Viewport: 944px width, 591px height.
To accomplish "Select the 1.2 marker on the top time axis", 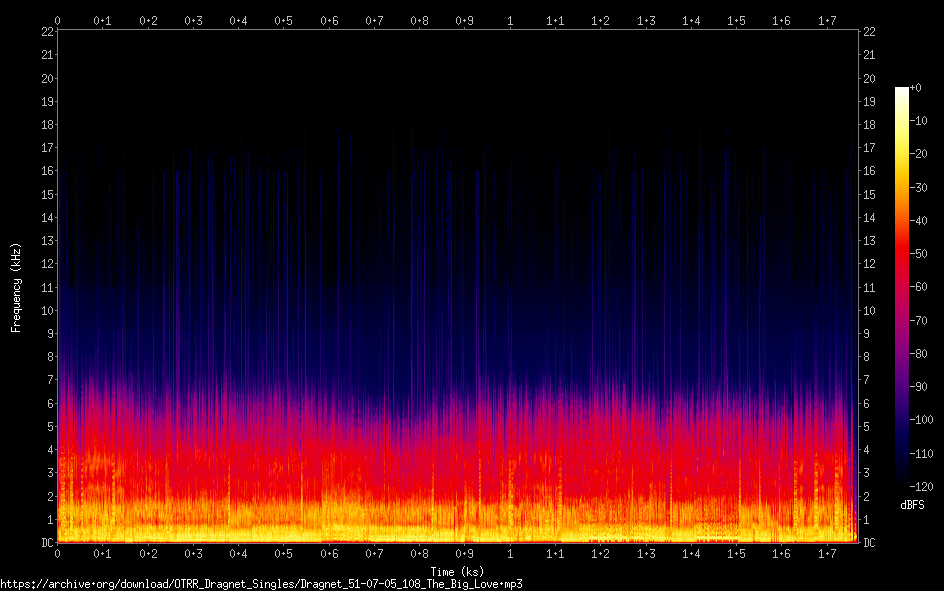I will 601,20.
